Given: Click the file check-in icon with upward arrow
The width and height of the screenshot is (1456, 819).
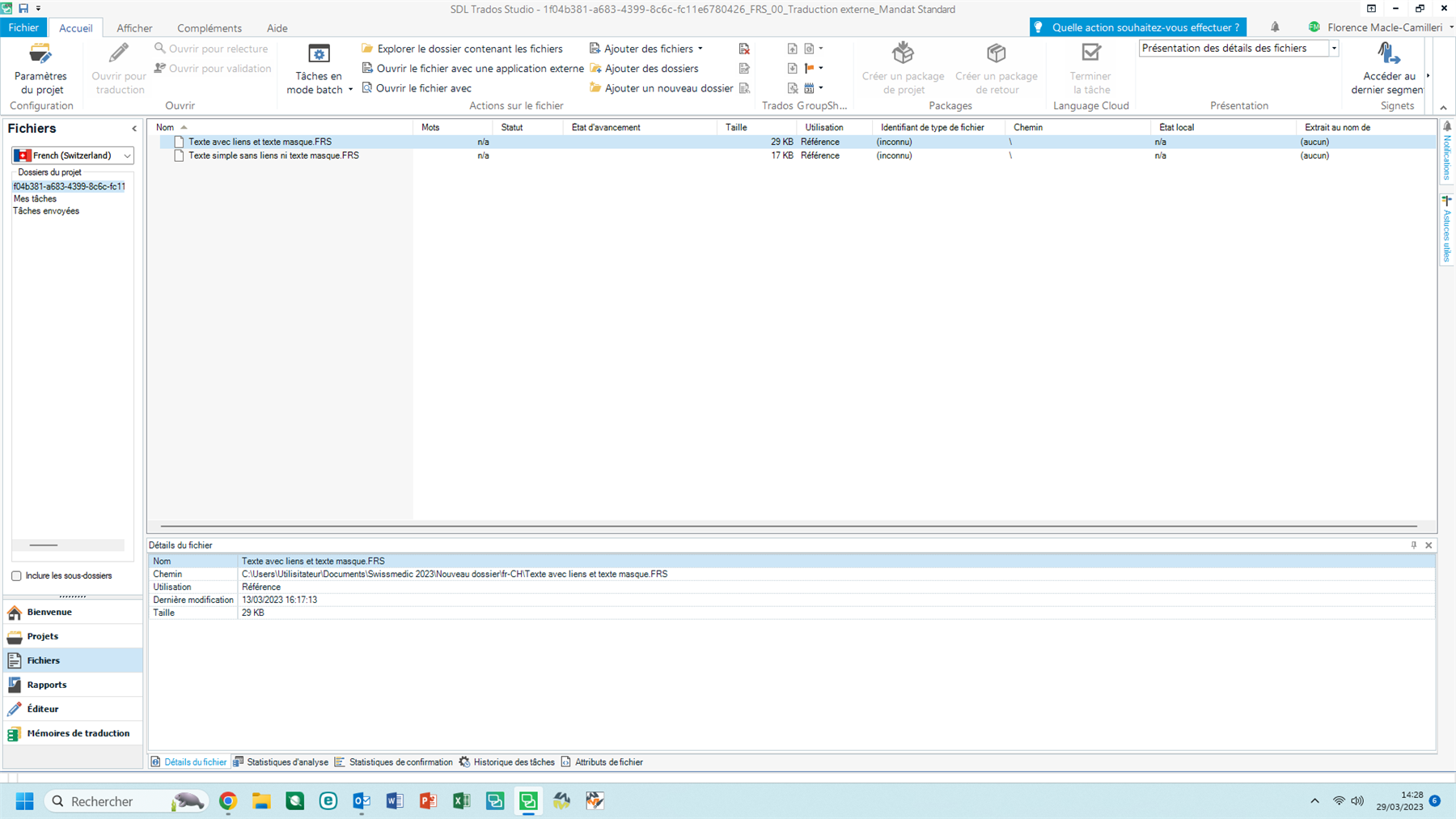Looking at the screenshot, I should pyautogui.click(x=792, y=49).
